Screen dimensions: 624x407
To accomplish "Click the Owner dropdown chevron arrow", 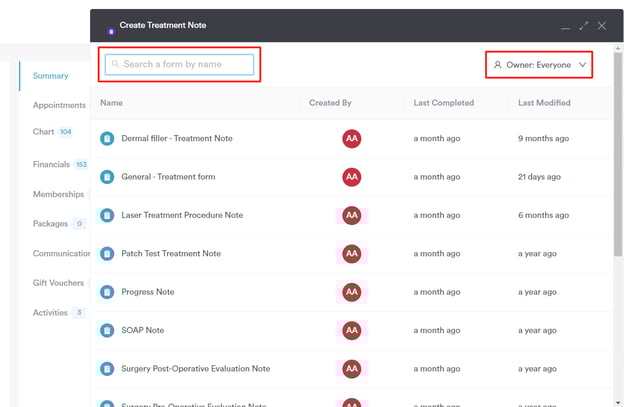I will click(x=582, y=64).
